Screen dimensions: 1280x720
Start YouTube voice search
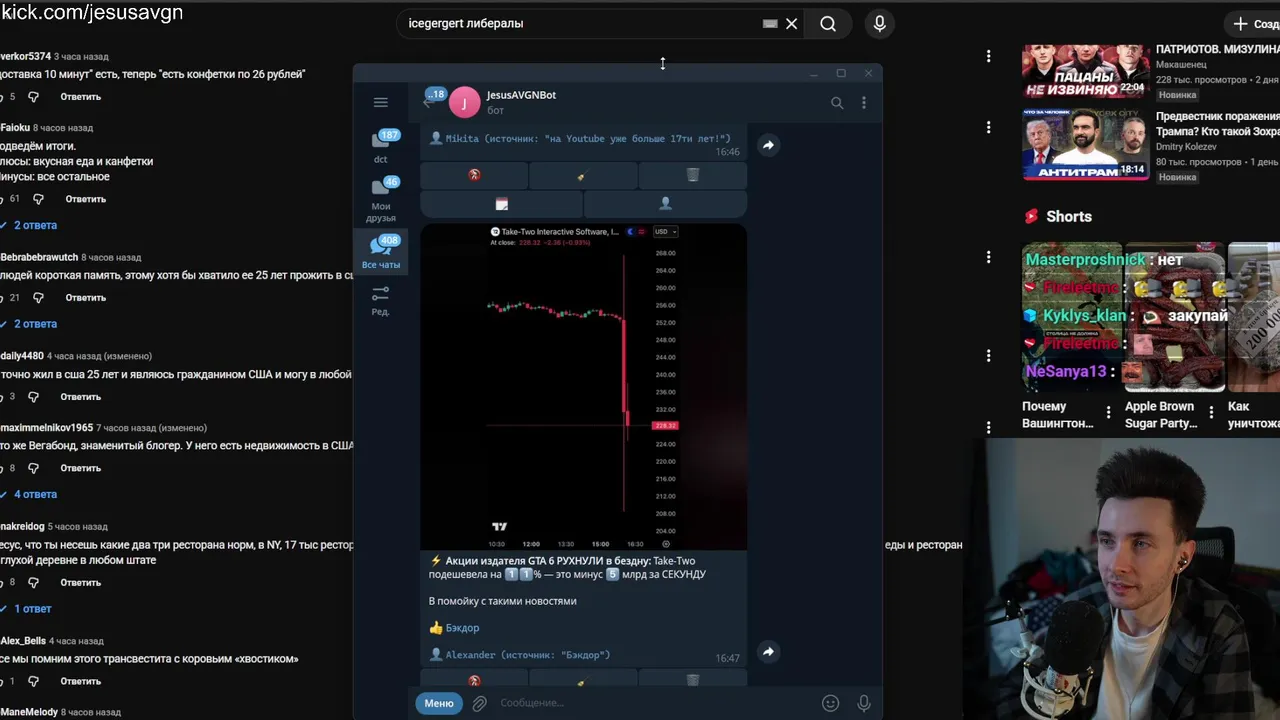click(880, 23)
